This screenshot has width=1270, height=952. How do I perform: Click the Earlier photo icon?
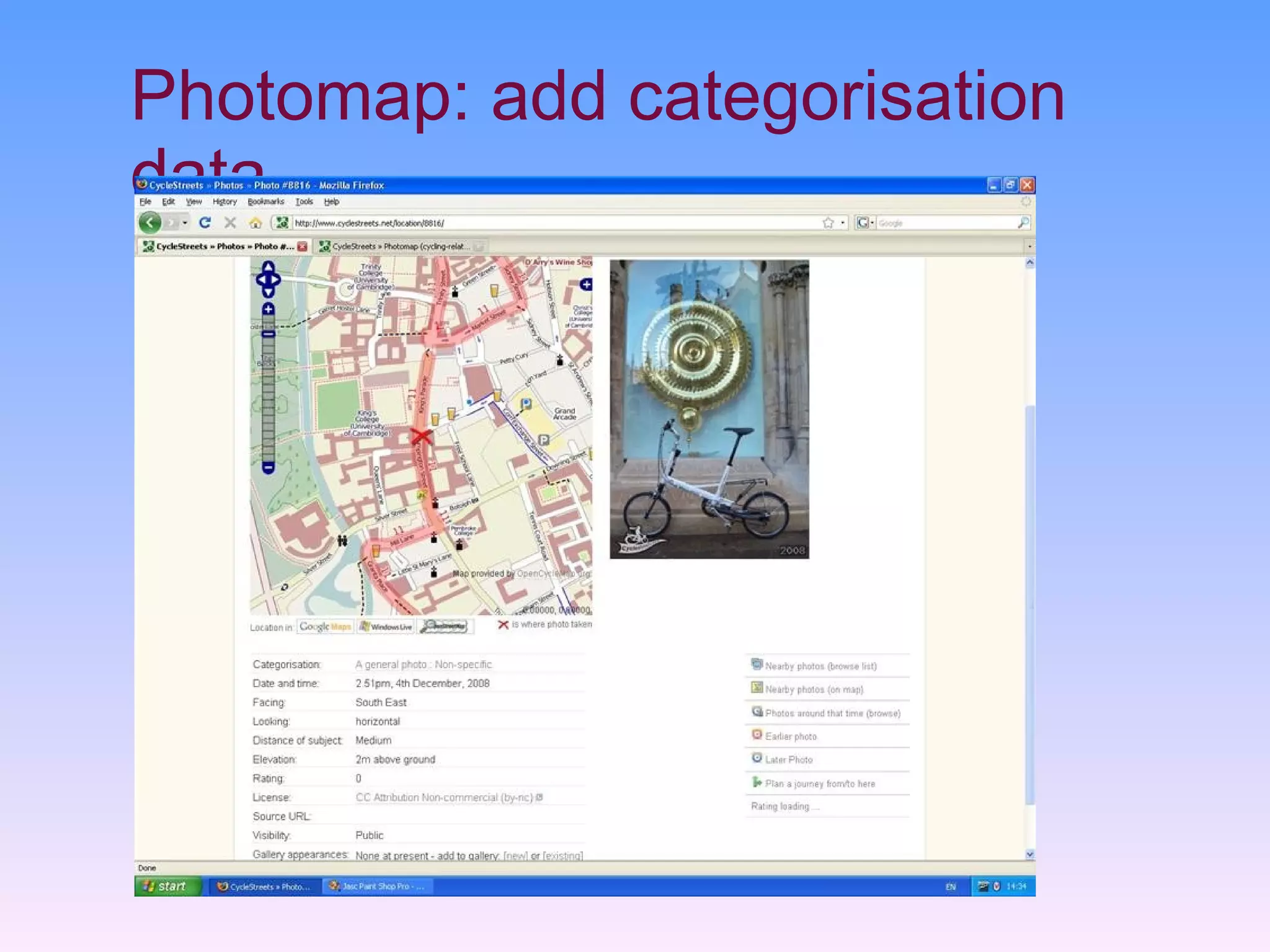click(x=757, y=734)
